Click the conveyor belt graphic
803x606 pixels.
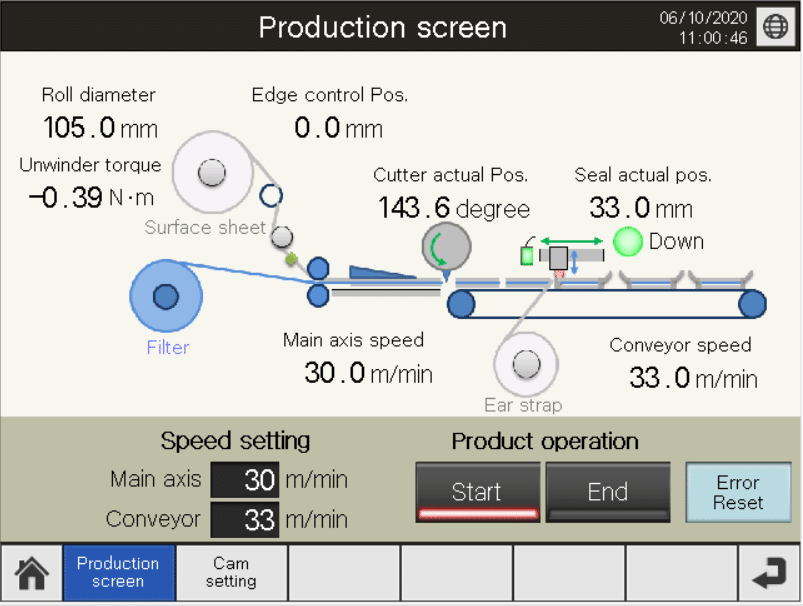click(605, 303)
